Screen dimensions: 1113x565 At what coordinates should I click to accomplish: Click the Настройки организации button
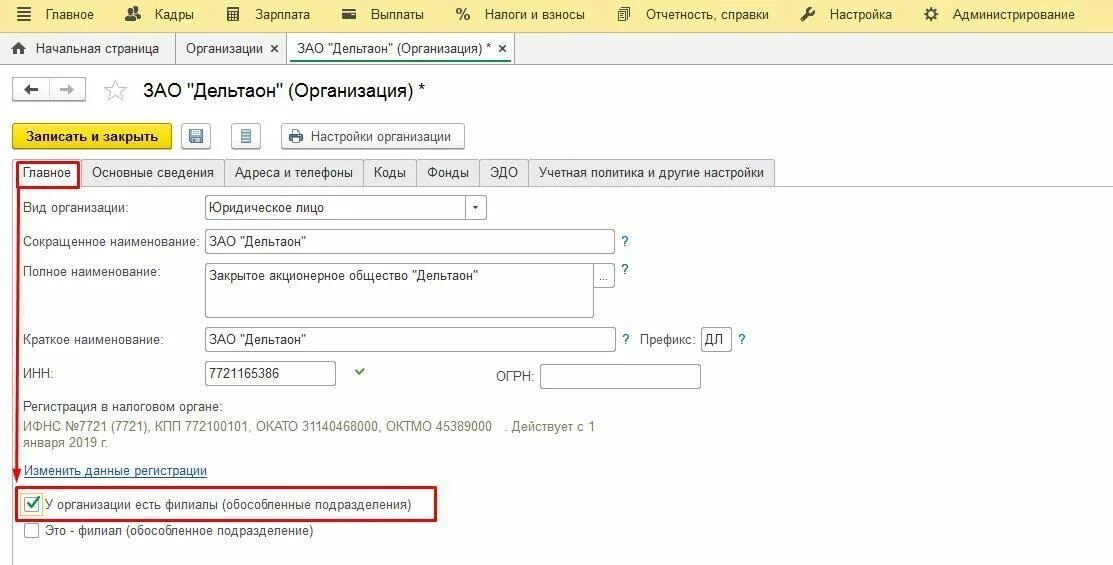[x=373, y=136]
